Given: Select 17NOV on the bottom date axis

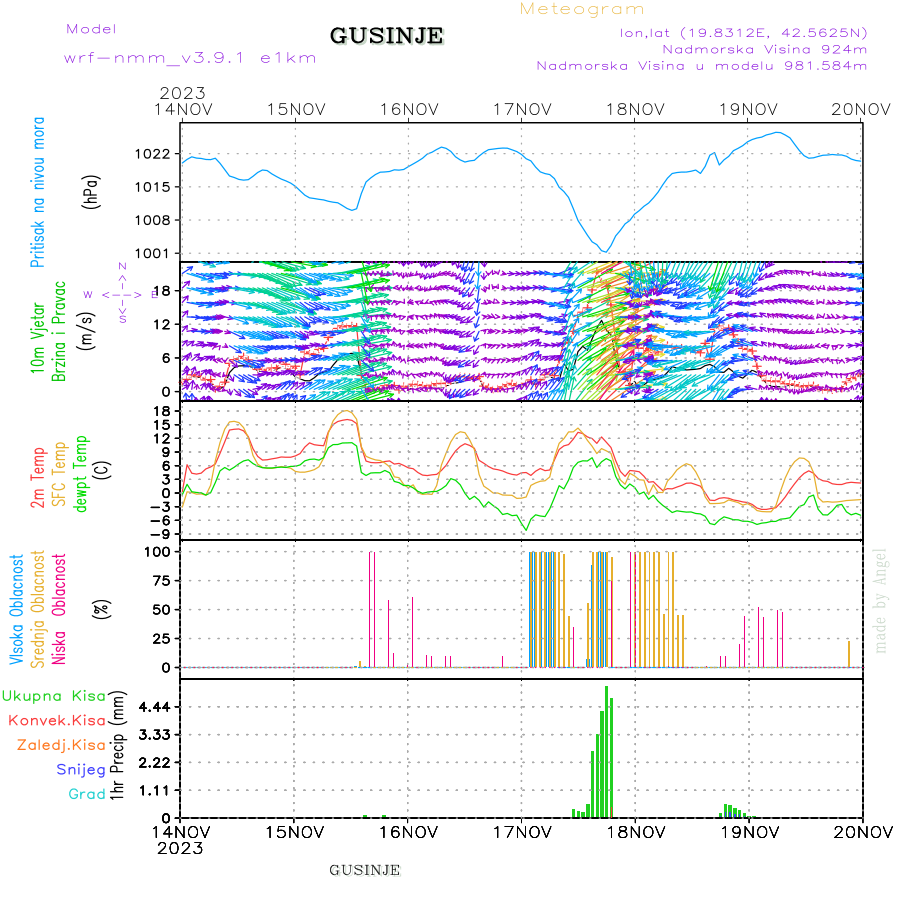Looking at the screenshot, I should click(522, 832).
